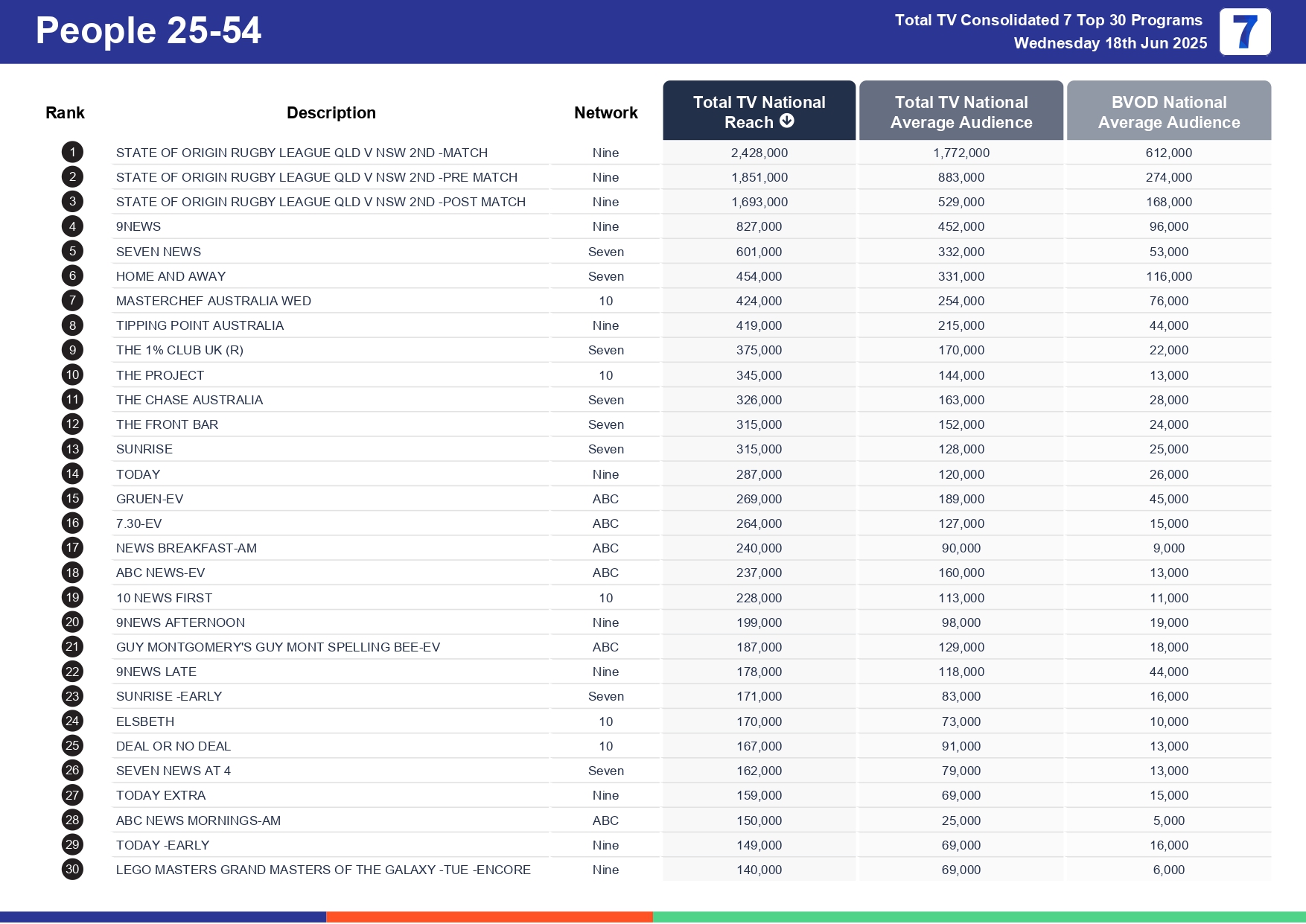Viewport: 1306px width, 924px height.
Task: Select the rank 15 badge next to GRUEN-EV
Action: point(71,498)
